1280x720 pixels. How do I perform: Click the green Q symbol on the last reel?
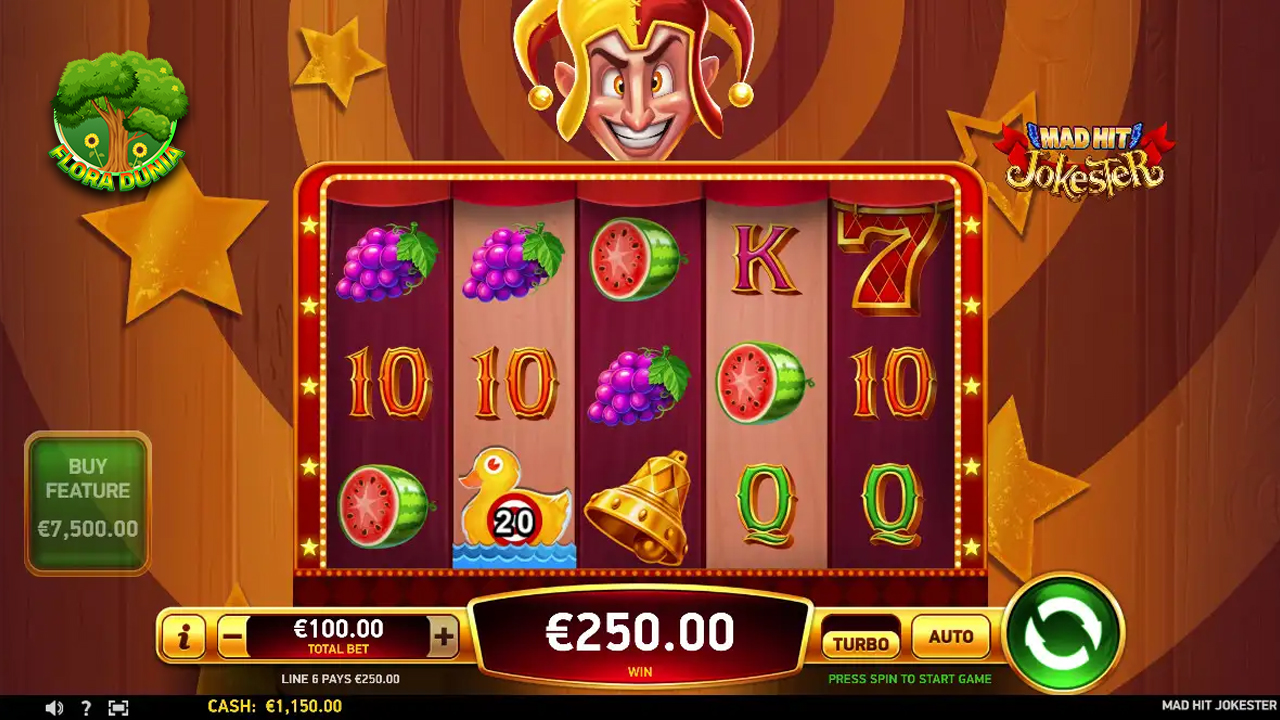(x=890, y=503)
